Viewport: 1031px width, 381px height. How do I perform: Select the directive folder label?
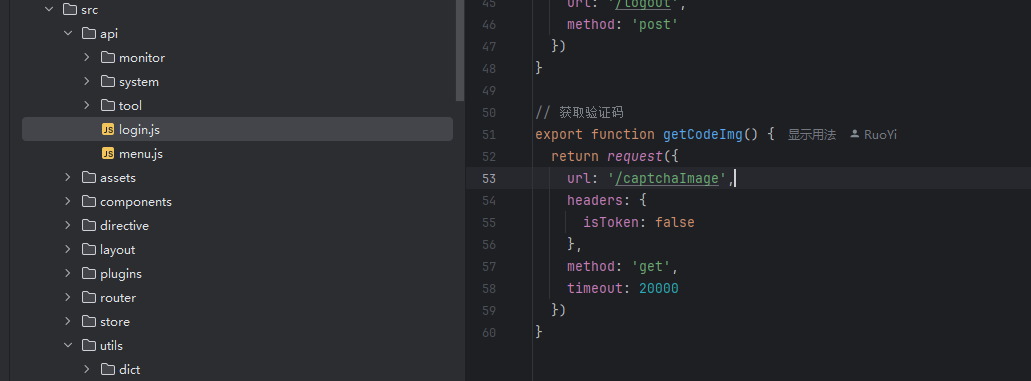(124, 226)
